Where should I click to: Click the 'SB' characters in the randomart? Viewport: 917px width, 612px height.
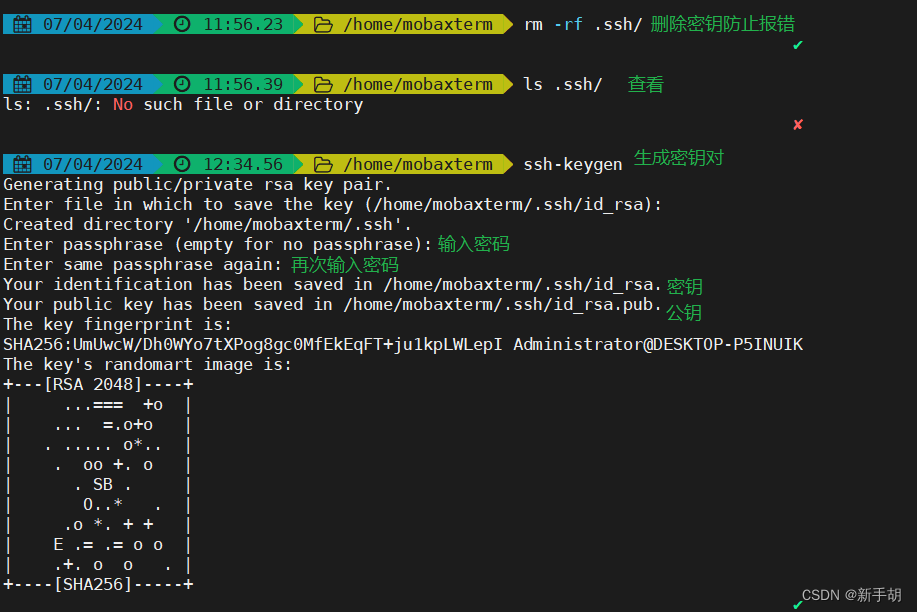point(103,484)
